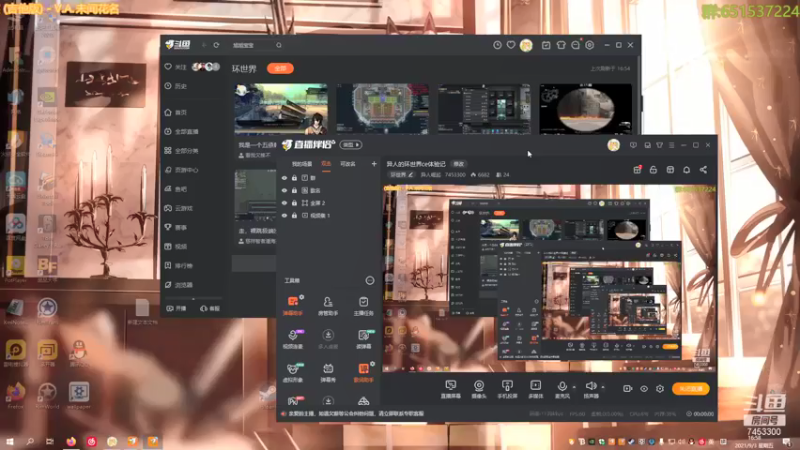The height and width of the screenshot is (450, 800).
Task: Open the Windows Start menu
Action: coord(10,441)
